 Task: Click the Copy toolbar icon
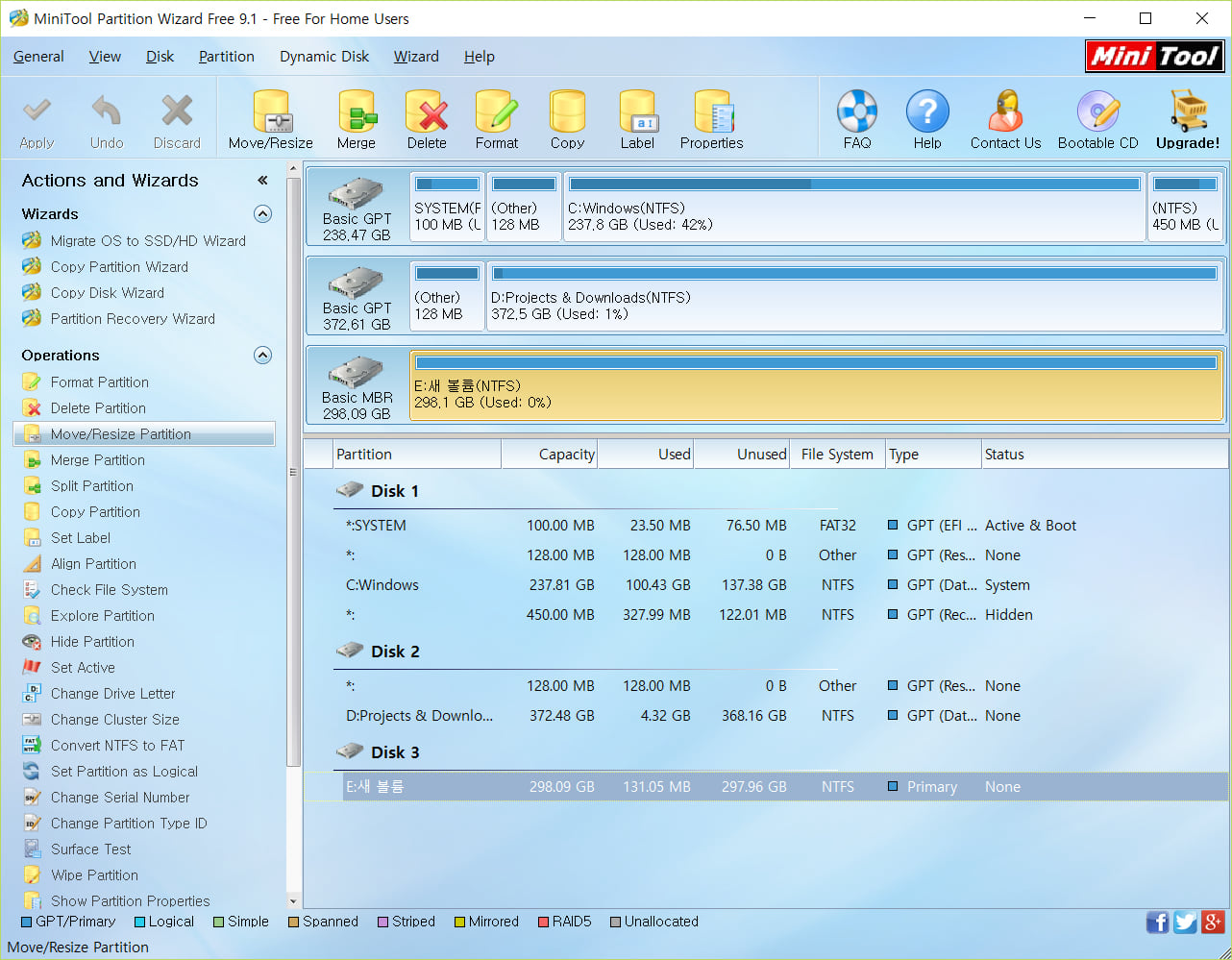[567, 111]
